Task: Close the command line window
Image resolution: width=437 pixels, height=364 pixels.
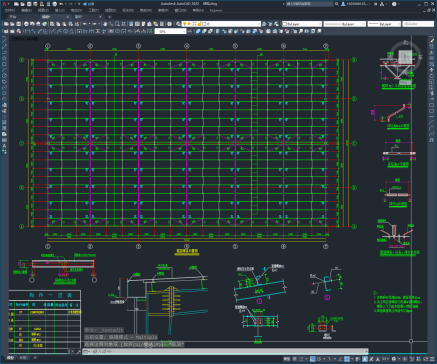Action: pyautogui.click(x=72, y=351)
